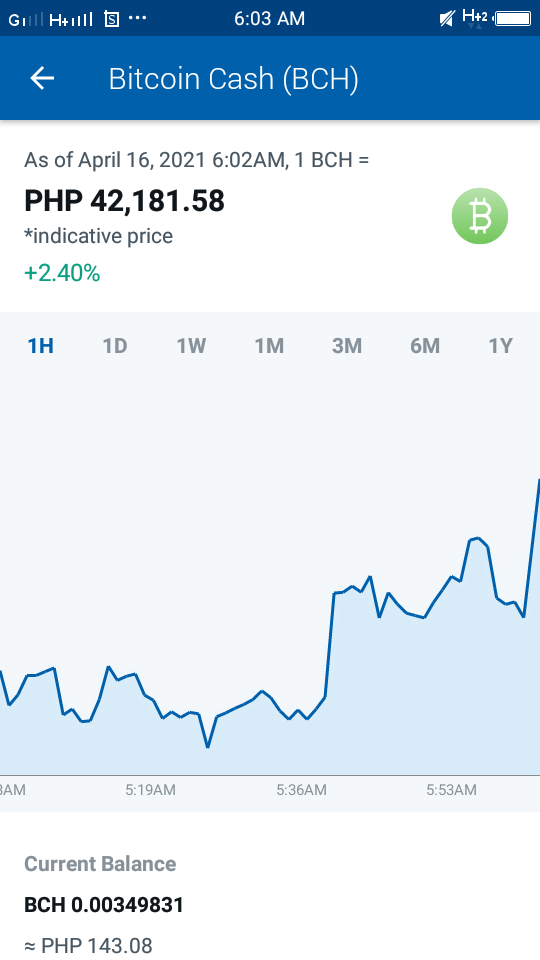Viewport: 540px width, 960px height.
Task: Select the 1H chart range
Action: (40, 346)
